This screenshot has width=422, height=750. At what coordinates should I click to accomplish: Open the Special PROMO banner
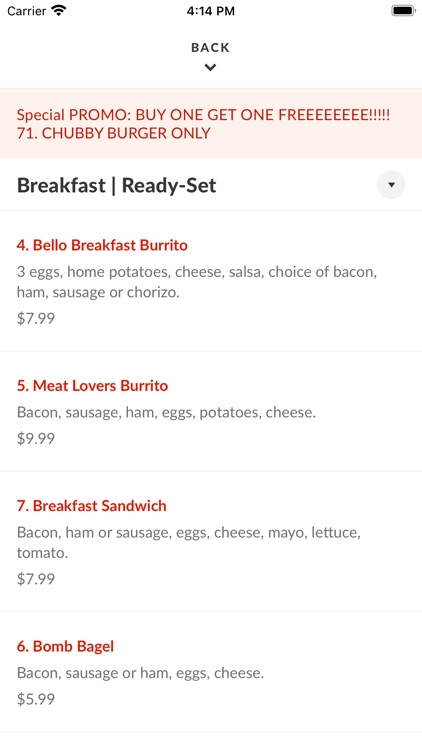tap(211, 123)
